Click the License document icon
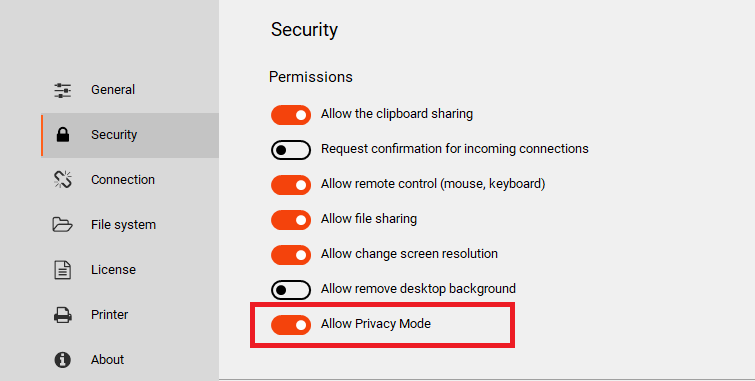Image resolution: width=755 pixels, height=381 pixels. (63, 270)
